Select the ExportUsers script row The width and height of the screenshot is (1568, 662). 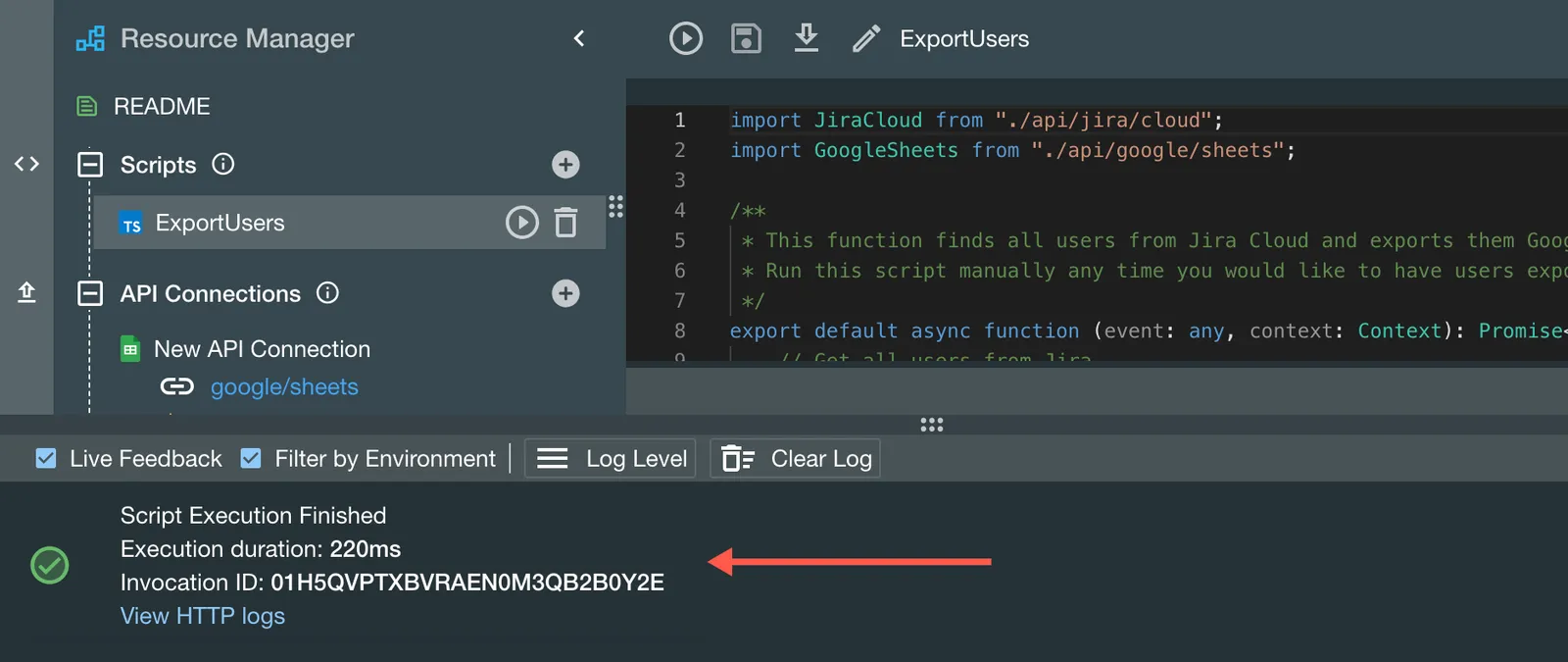point(349,223)
